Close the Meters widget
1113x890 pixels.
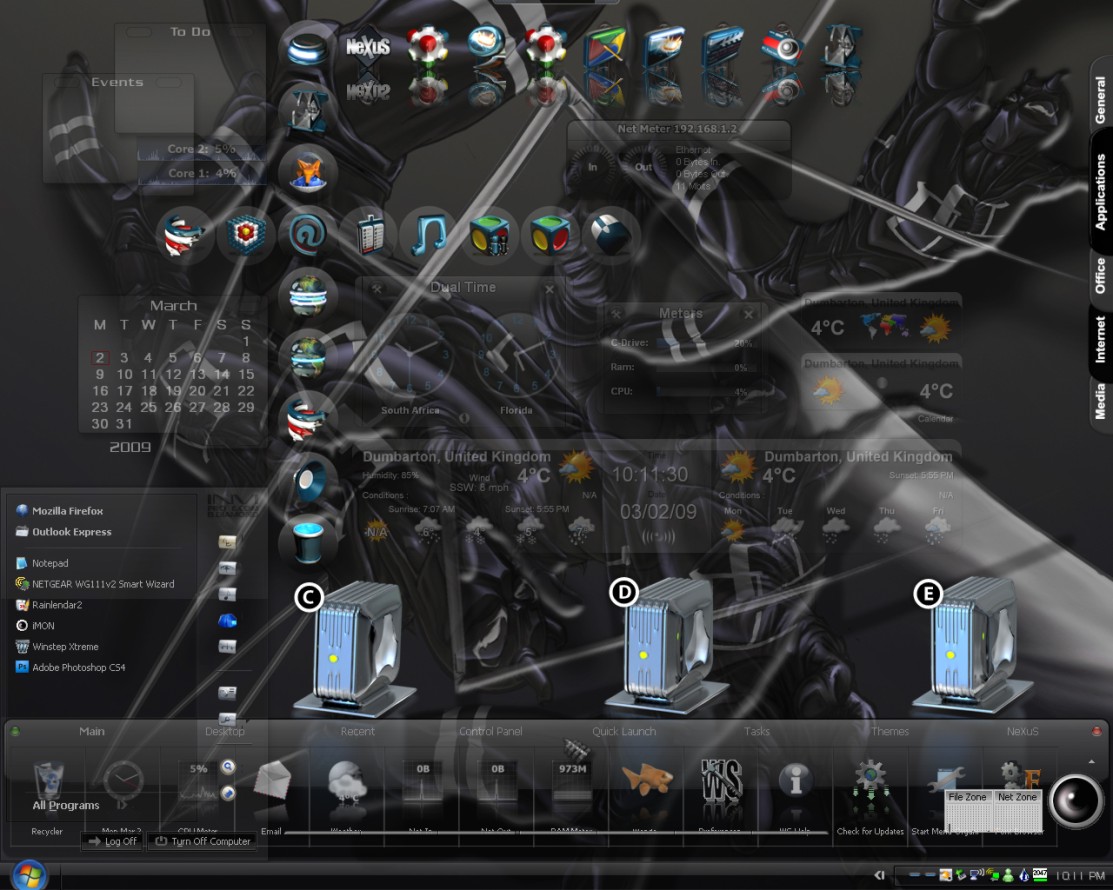(x=748, y=314)
